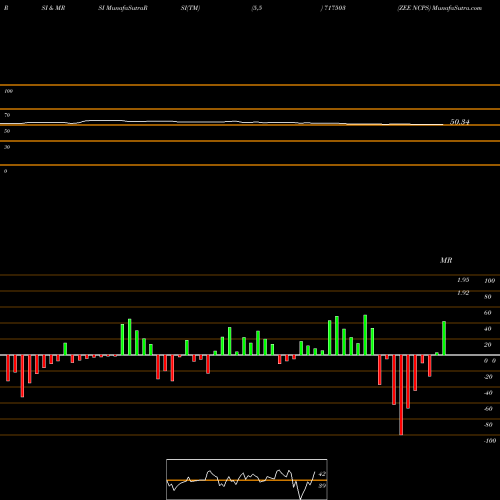Click the MR right-axis -60 label
The image size is (500, 500).
pos(488,409)
